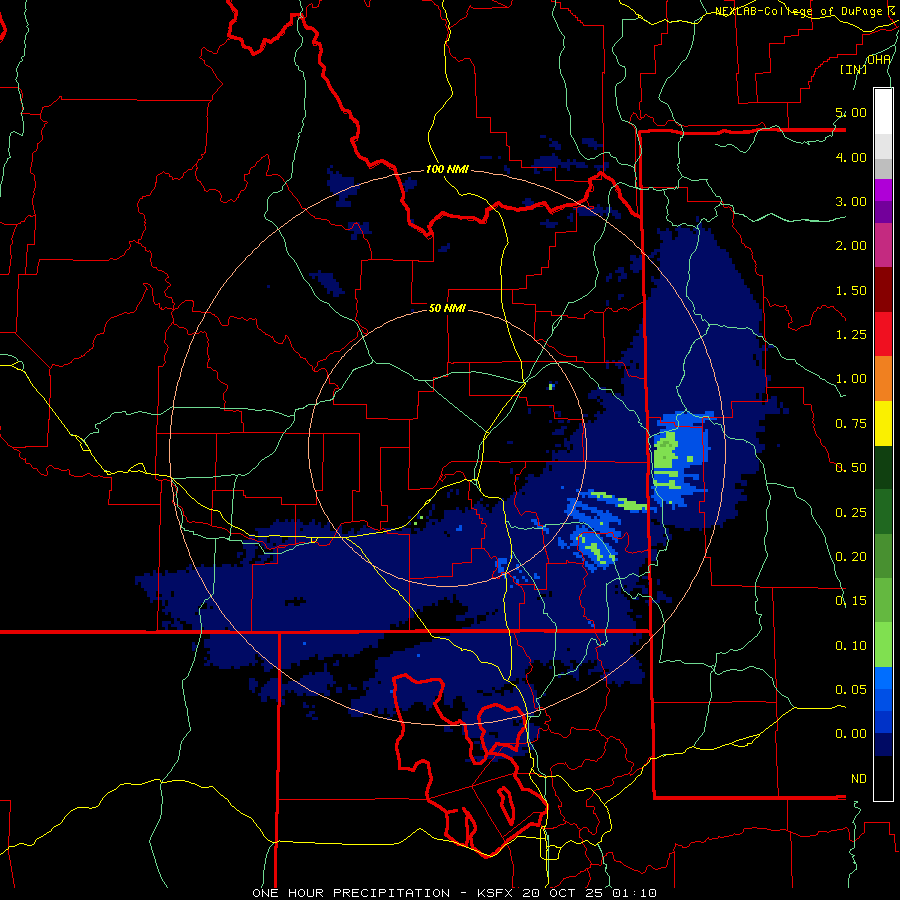Click the ONE HOUR PRECIPITATION title text
The image size is (900, 900).
coord(351,893)
